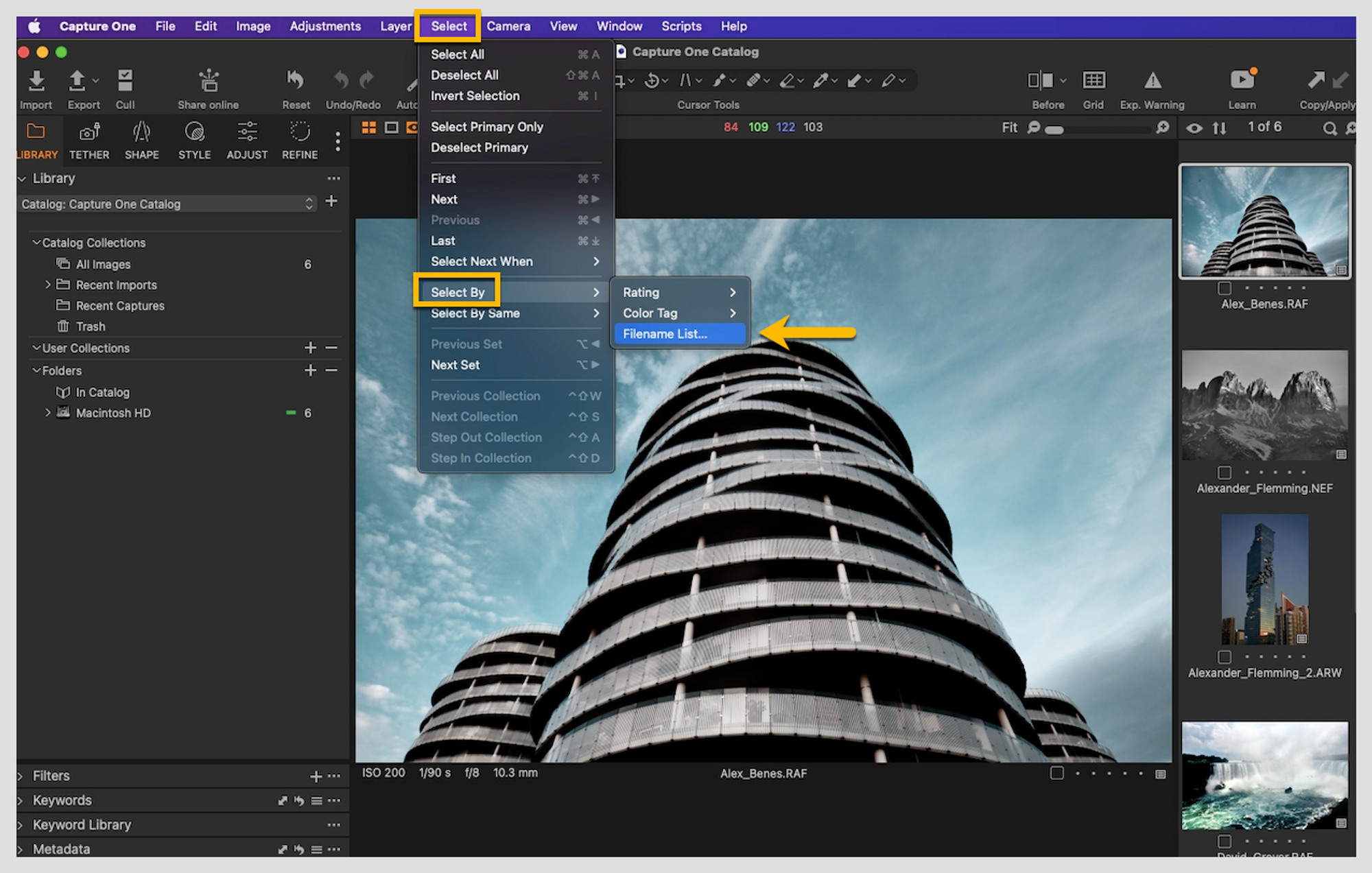
Task: Collapse the User Collections group
Action: coord(36,348)
